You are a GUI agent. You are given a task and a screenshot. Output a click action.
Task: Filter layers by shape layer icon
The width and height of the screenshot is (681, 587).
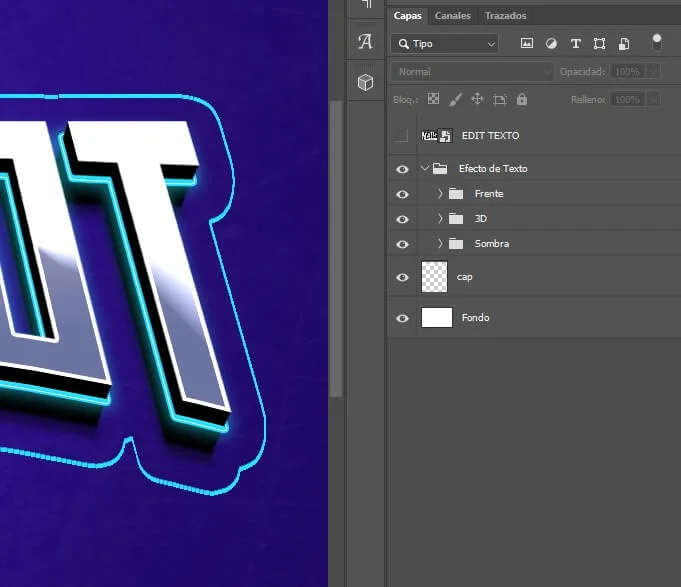[599, 44]
